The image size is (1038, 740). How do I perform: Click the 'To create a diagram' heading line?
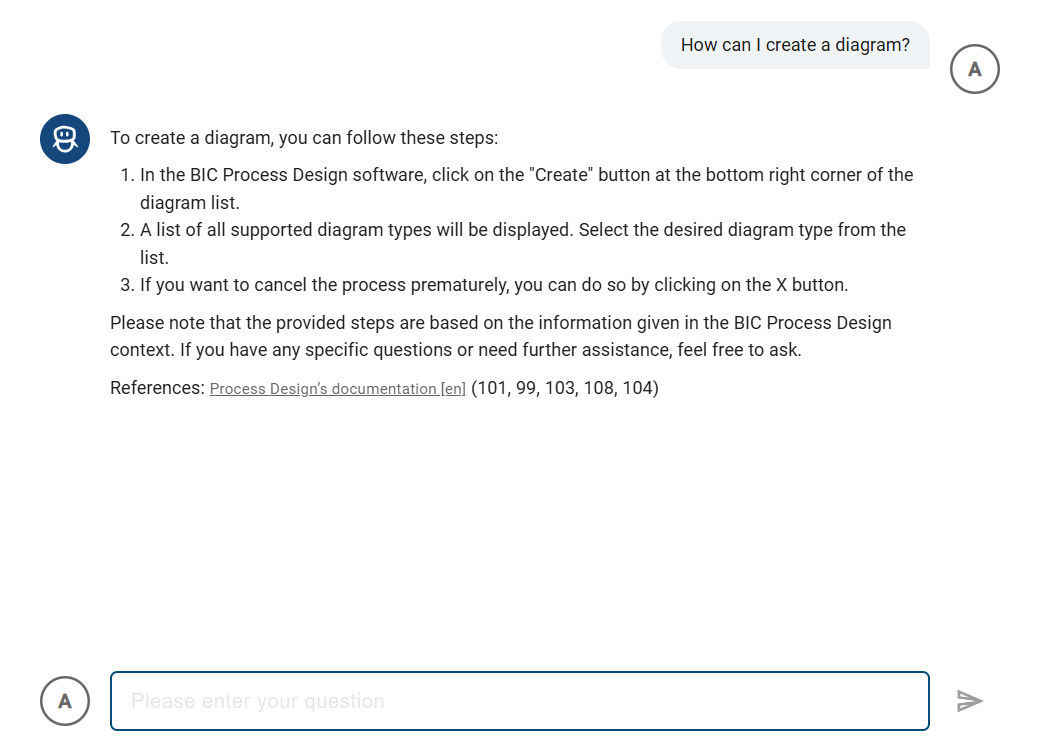click(304, 137)
